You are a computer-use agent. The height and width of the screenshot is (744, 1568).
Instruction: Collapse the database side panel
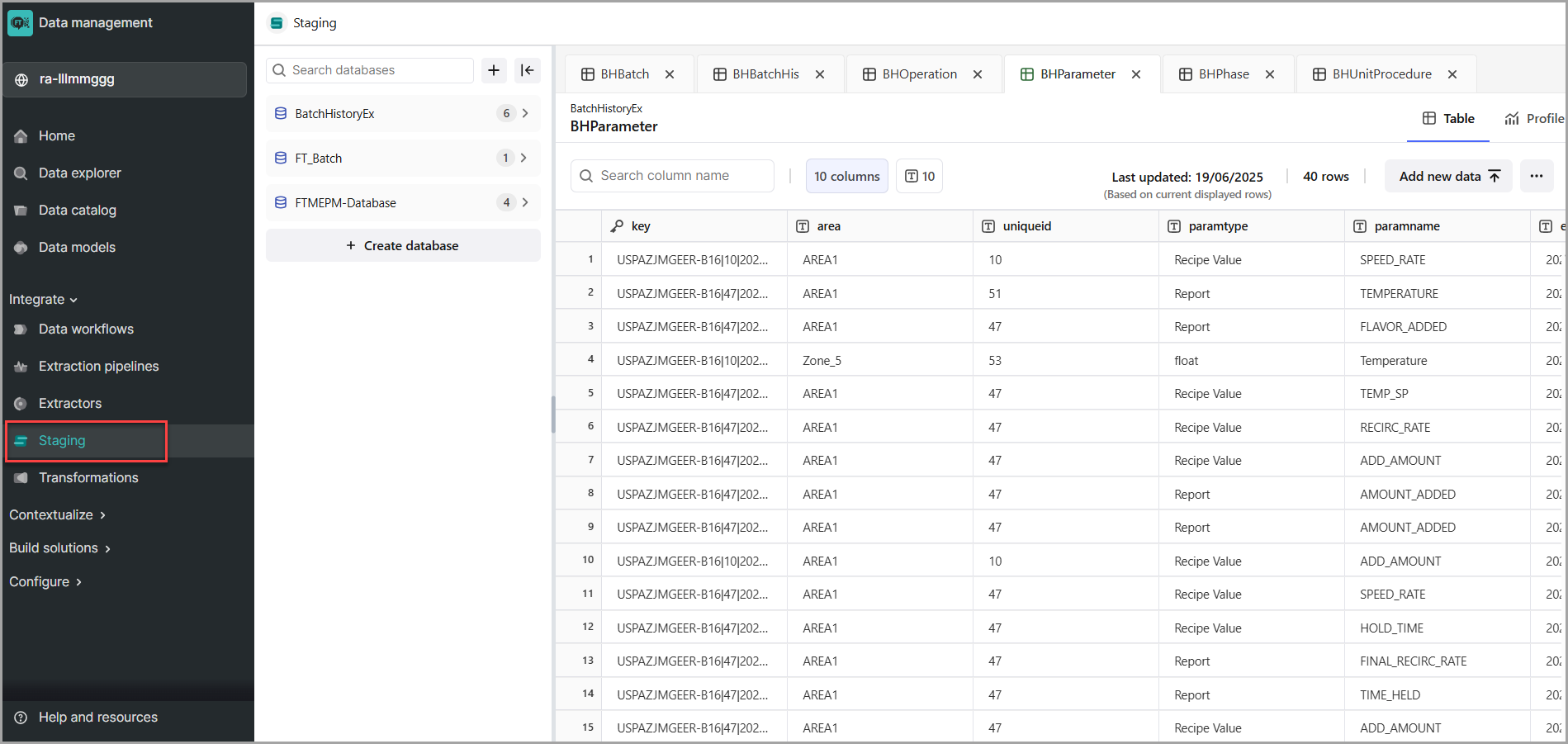click(x=528, y=70)
